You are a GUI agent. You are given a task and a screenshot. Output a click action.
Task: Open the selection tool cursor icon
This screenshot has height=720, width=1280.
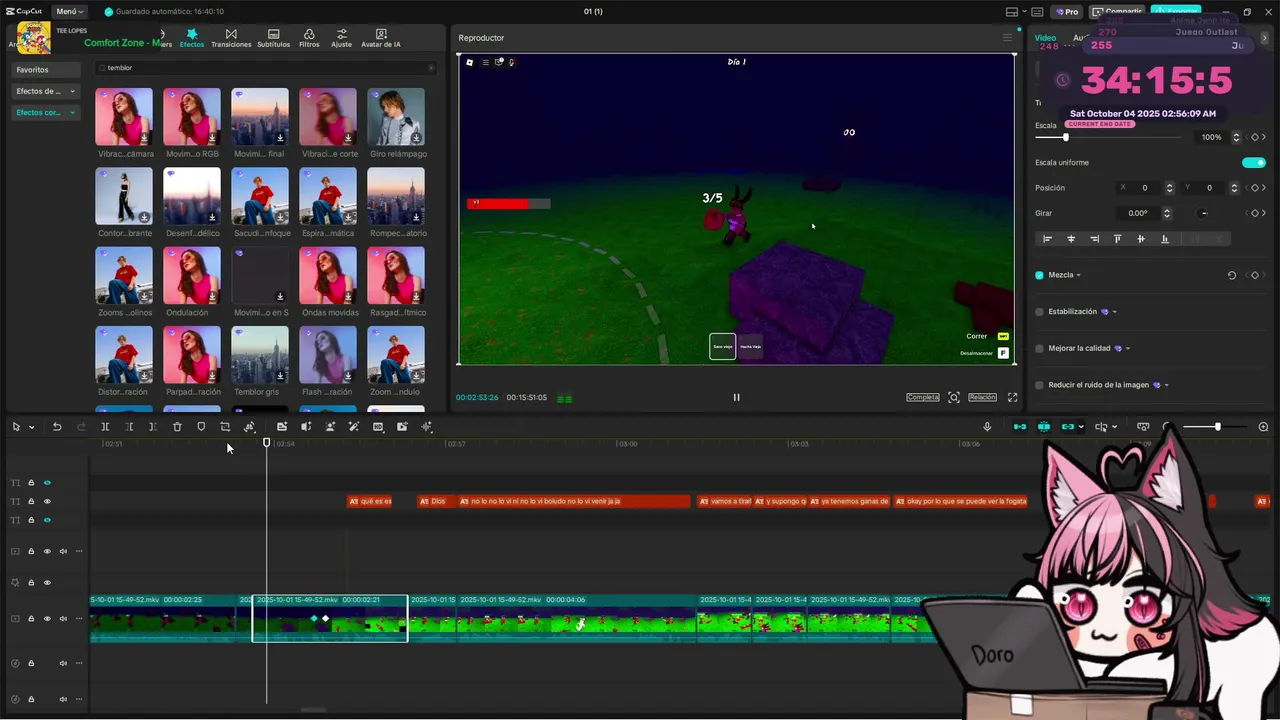[16, 427]
